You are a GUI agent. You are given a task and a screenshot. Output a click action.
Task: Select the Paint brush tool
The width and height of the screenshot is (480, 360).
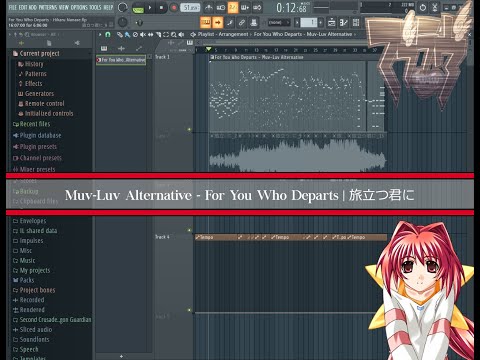tap(127, 34)
